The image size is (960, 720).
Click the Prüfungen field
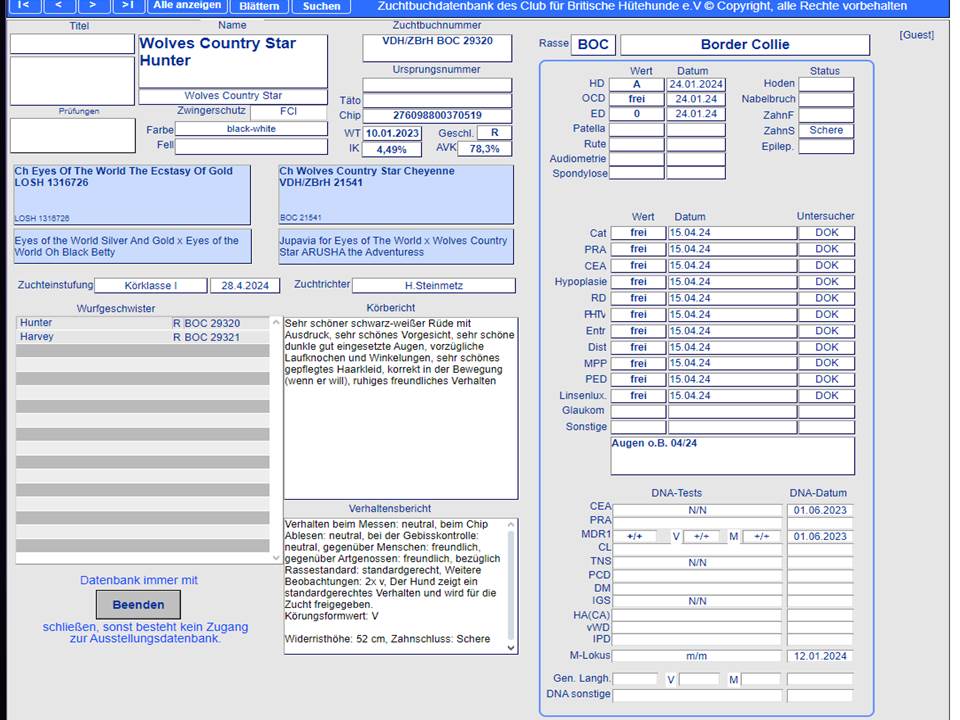click(x=73, y=135)
